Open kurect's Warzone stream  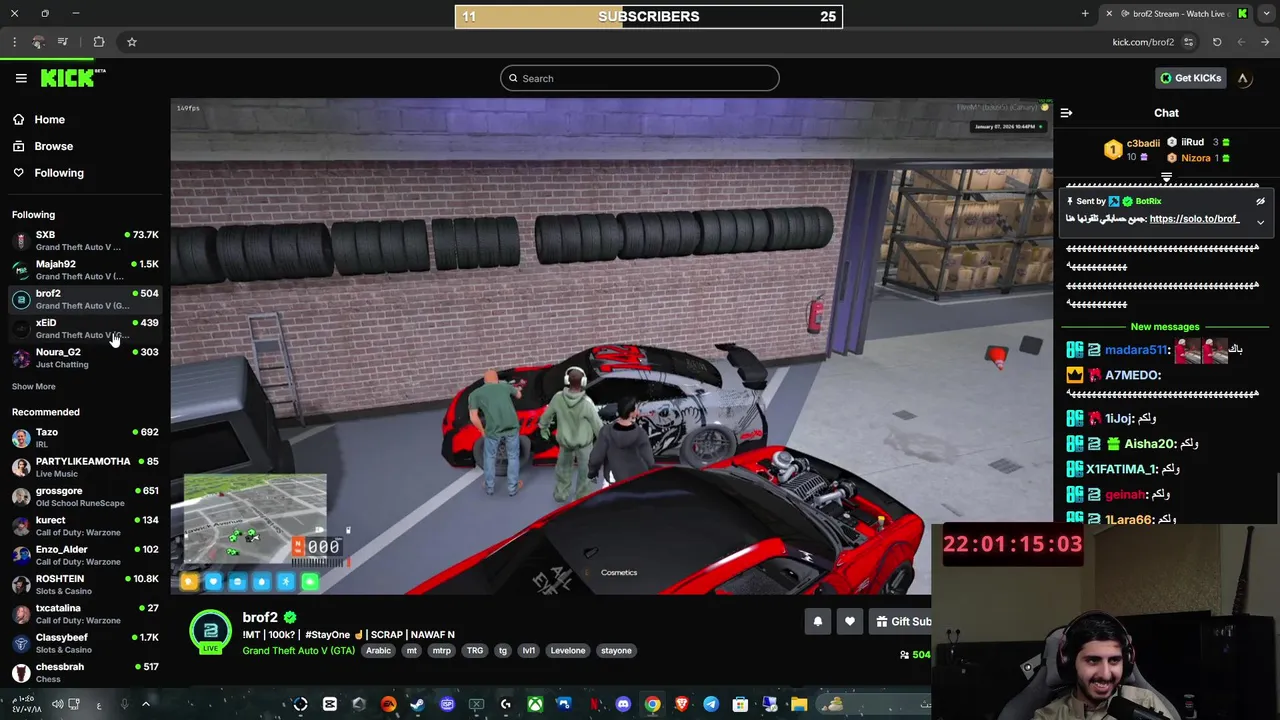[x=85, y=526]
